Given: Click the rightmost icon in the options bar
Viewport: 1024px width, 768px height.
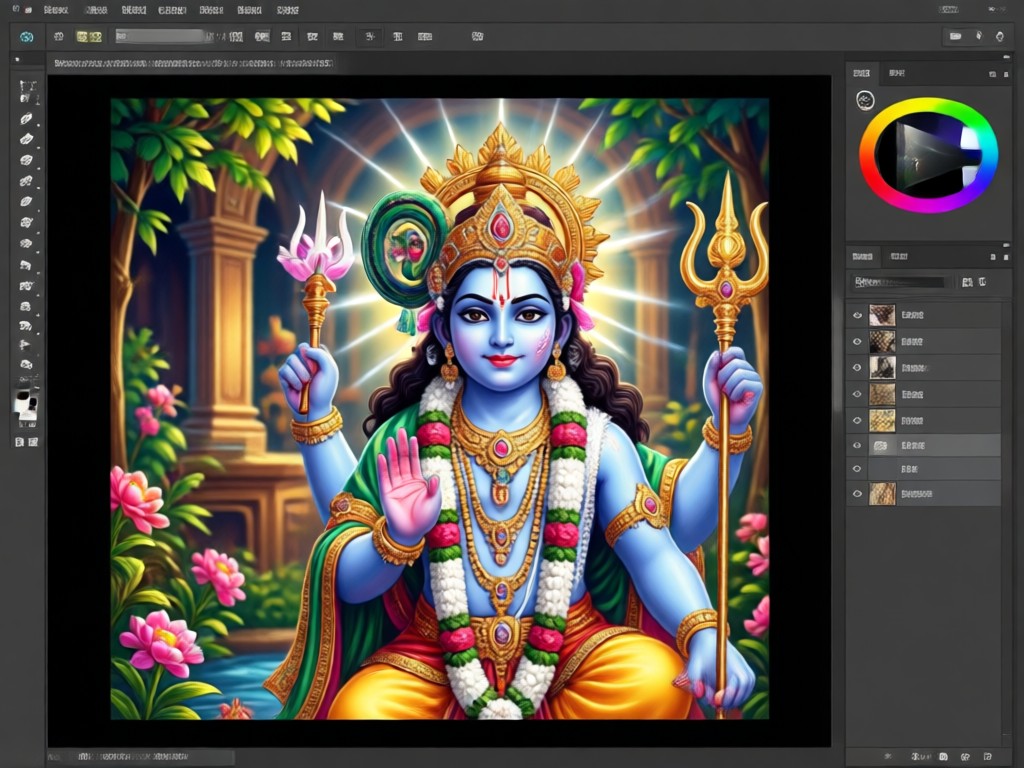Looking at the screenshot, I should 999,37.
